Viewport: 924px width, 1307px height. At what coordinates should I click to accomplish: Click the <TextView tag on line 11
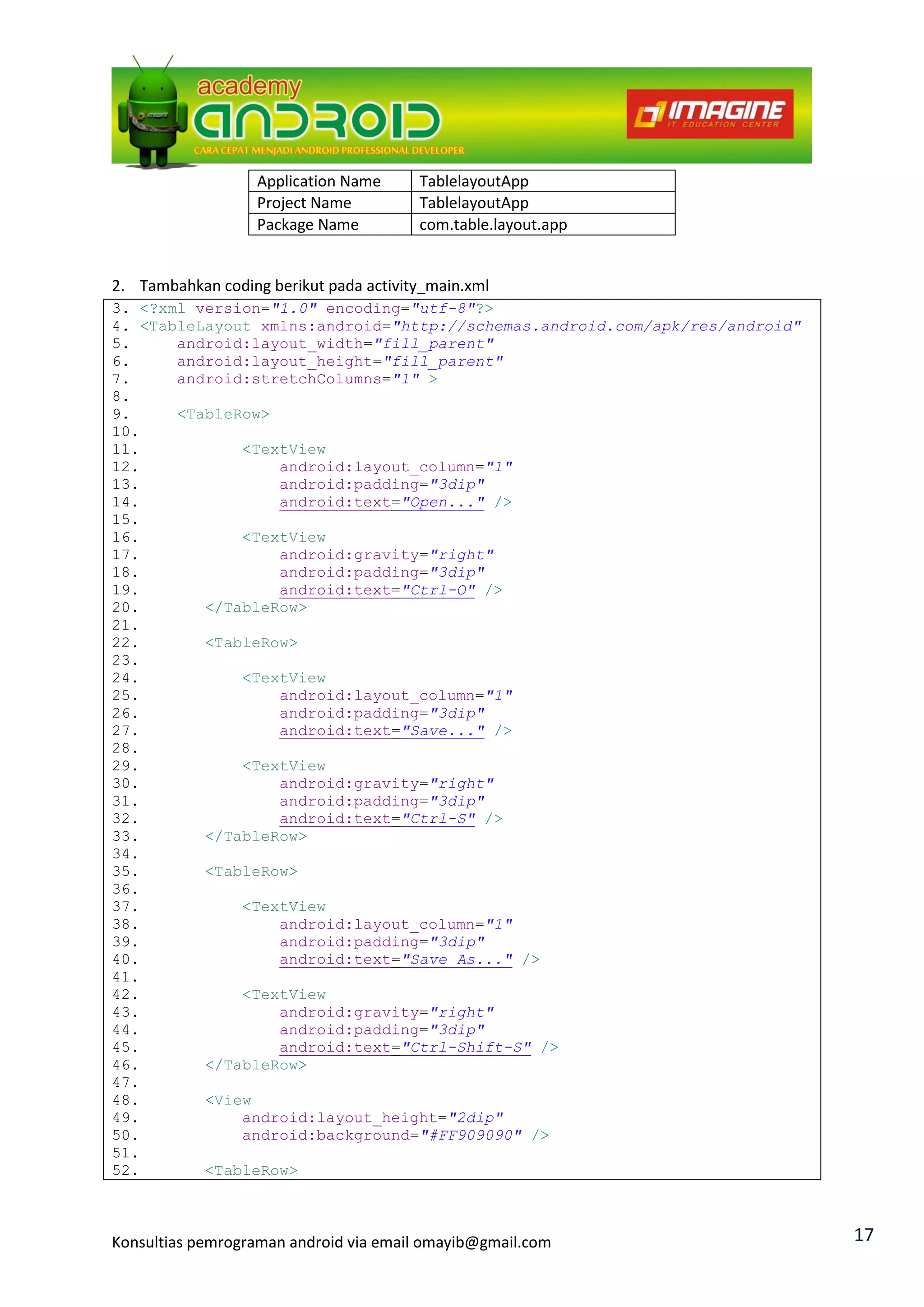[284, 449]
